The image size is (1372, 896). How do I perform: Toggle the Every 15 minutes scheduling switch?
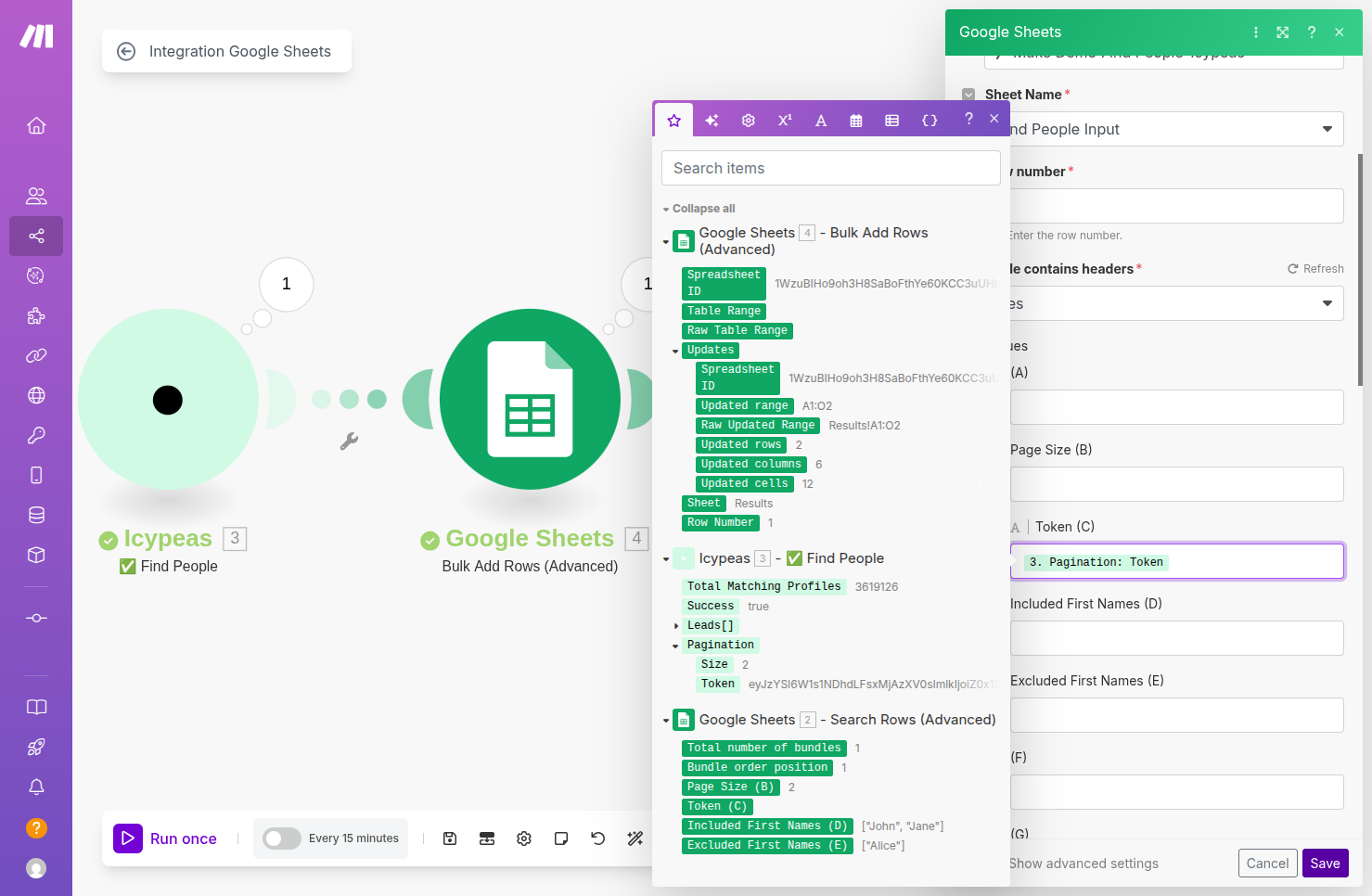[x=282, y=838]
